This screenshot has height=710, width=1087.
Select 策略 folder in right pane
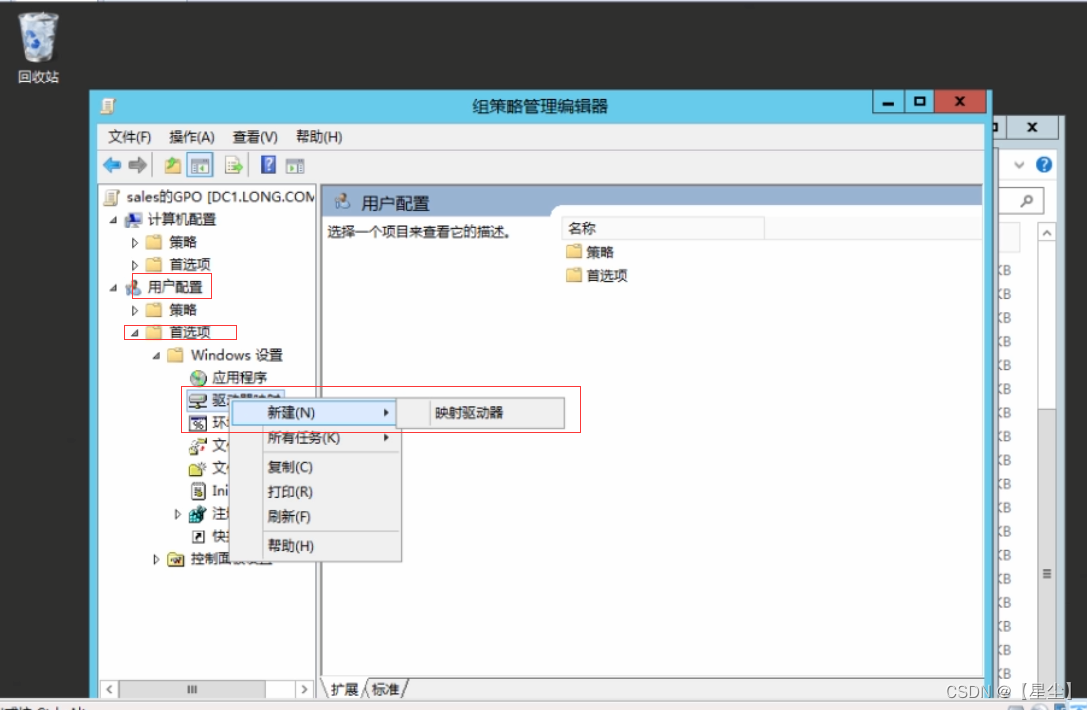coord(591,252)
